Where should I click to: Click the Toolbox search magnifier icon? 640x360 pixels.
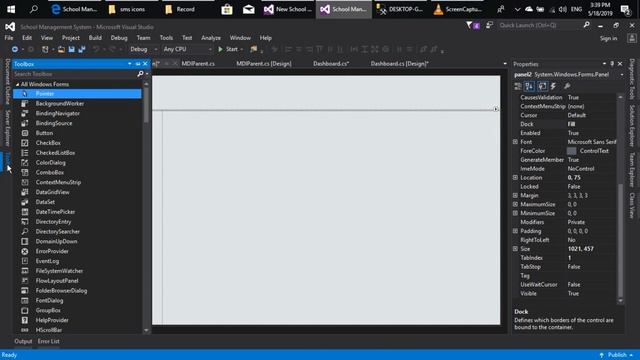[x=140, y=74]
